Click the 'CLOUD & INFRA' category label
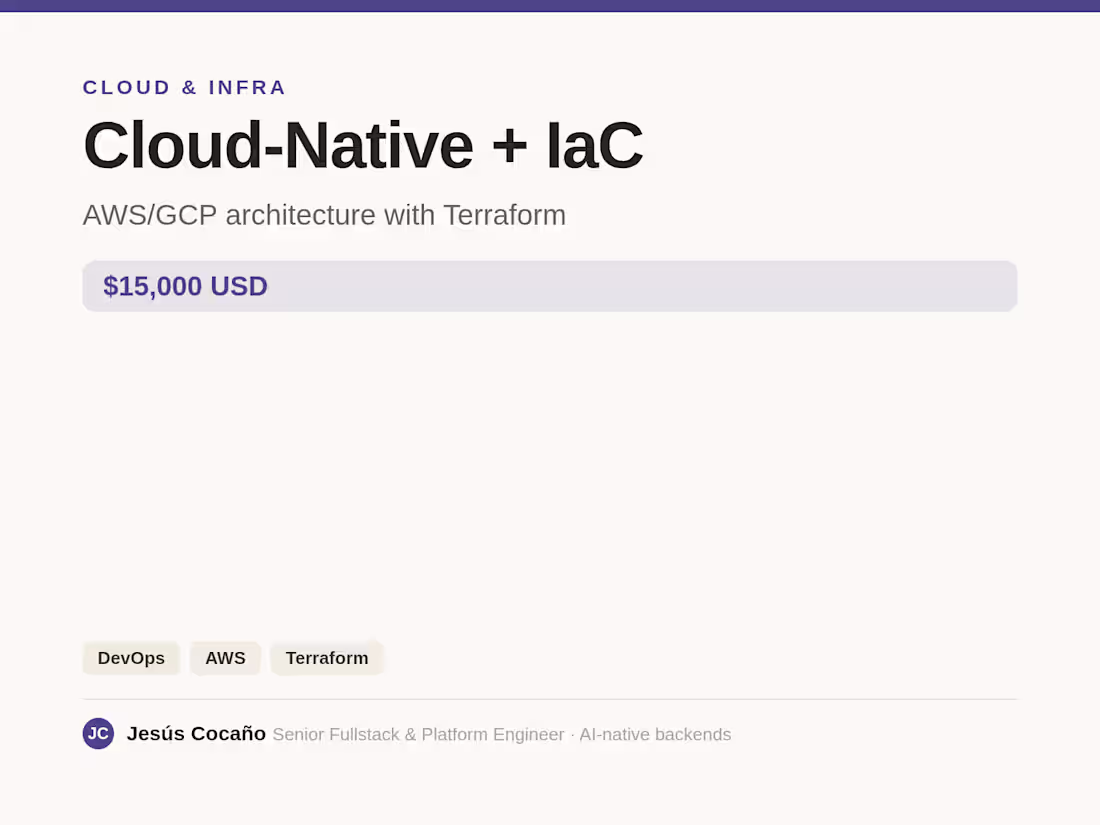 point(185,88)
